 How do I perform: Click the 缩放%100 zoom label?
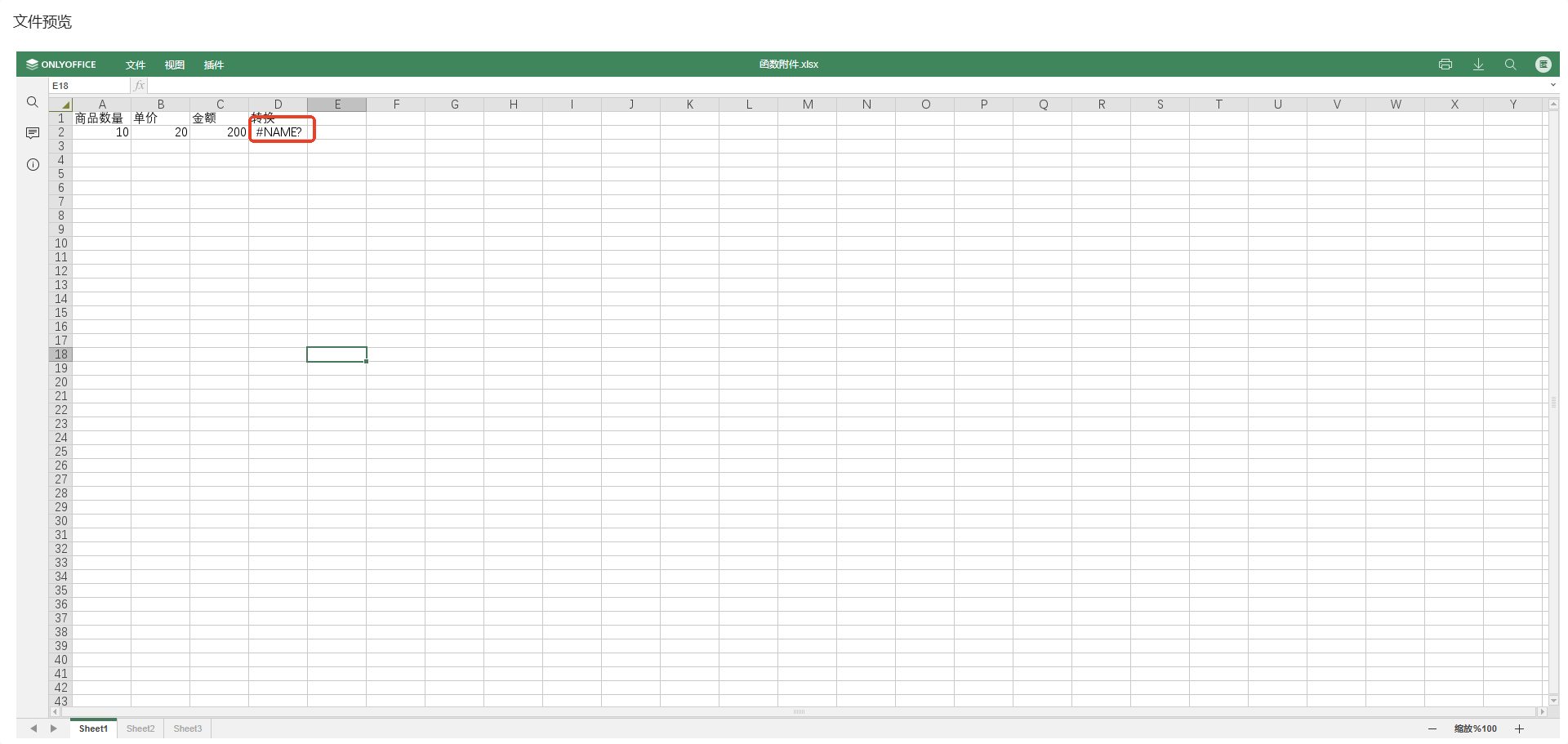coord(1475,728)
